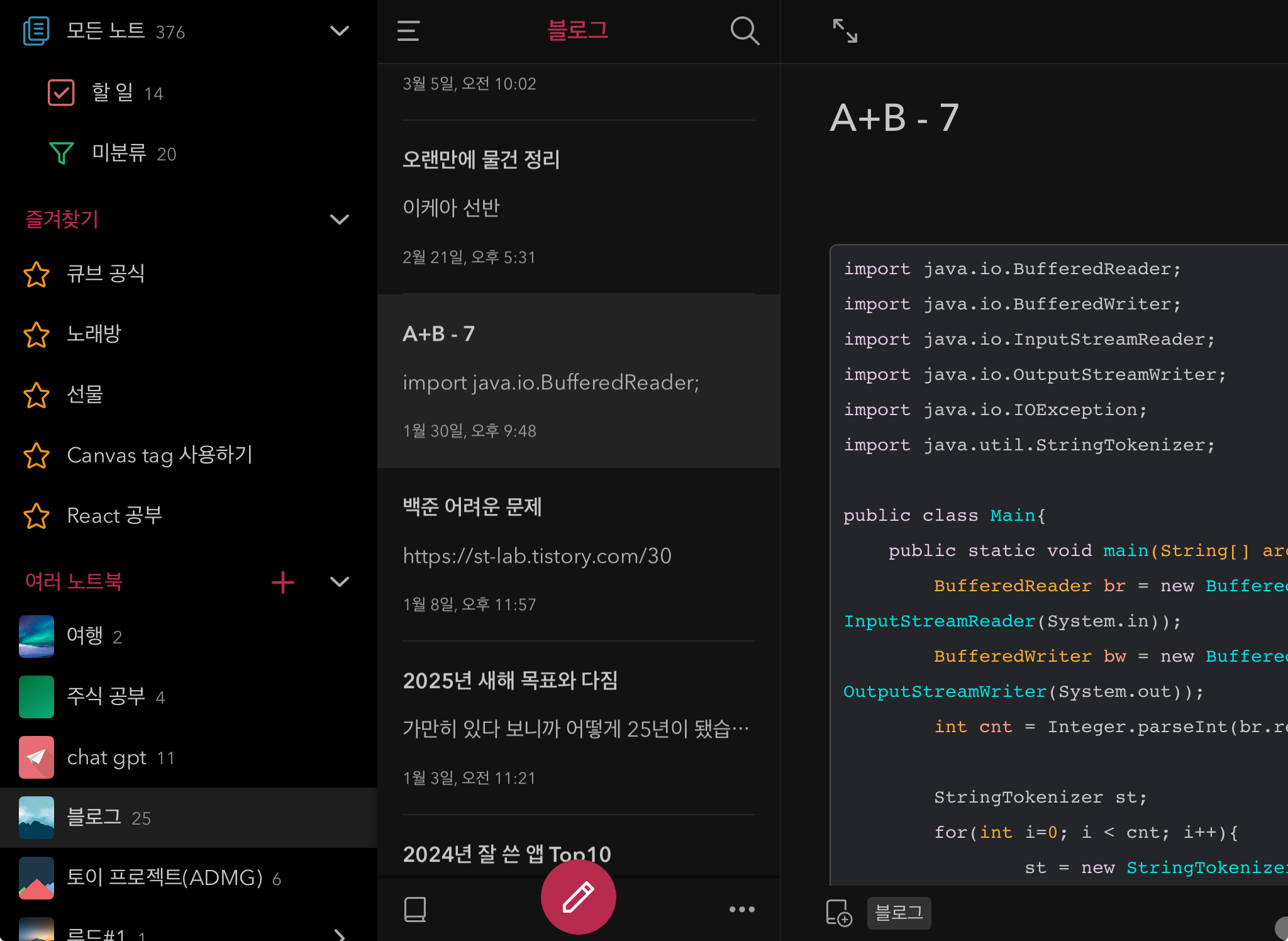This screenshot has height=941, width=1288.
Task: Collapse the 모든 노트 section chevron
Action: point(340,31)
